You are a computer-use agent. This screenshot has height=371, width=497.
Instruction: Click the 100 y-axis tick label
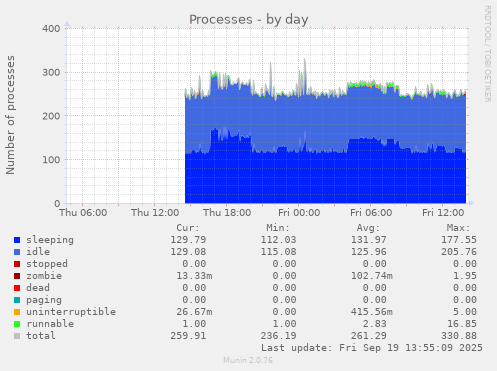click(x=51, y=160)
